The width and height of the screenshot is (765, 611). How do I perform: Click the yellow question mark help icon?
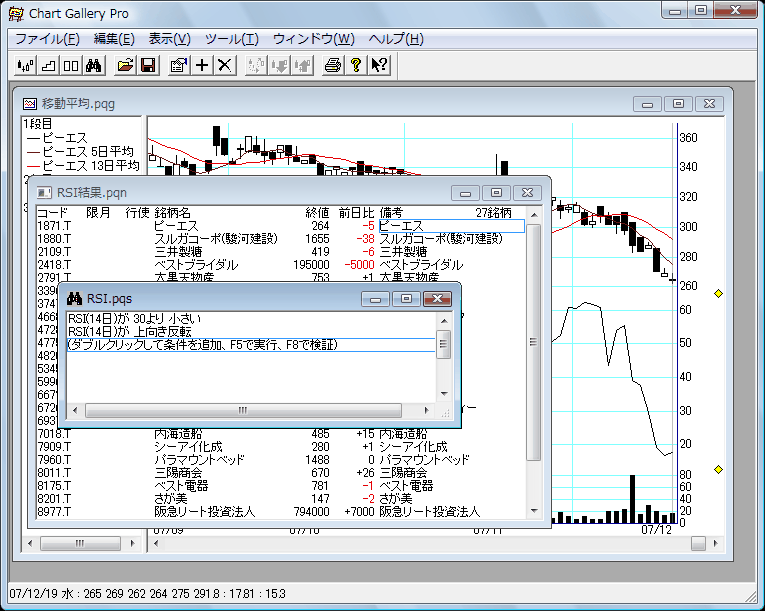pyautogui.click(x=355, y=65)
